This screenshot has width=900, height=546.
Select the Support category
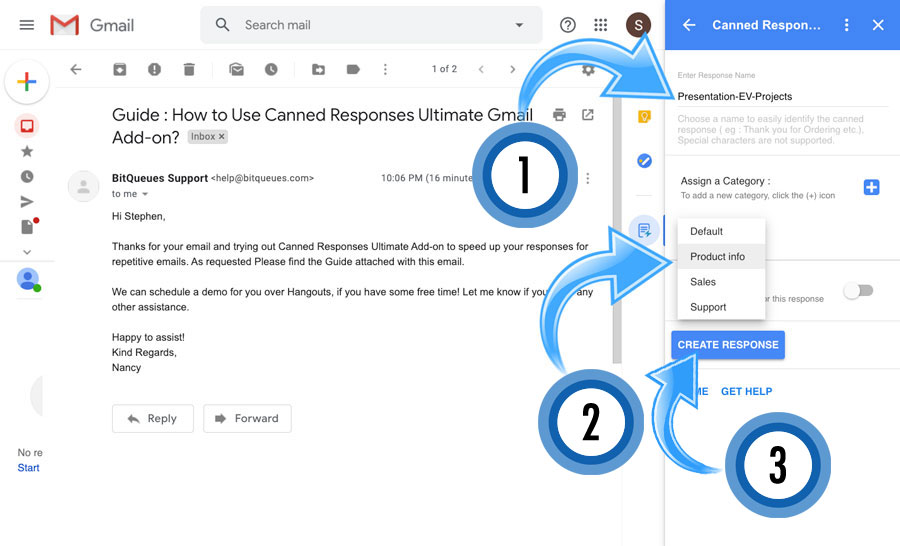click(721, 307)
